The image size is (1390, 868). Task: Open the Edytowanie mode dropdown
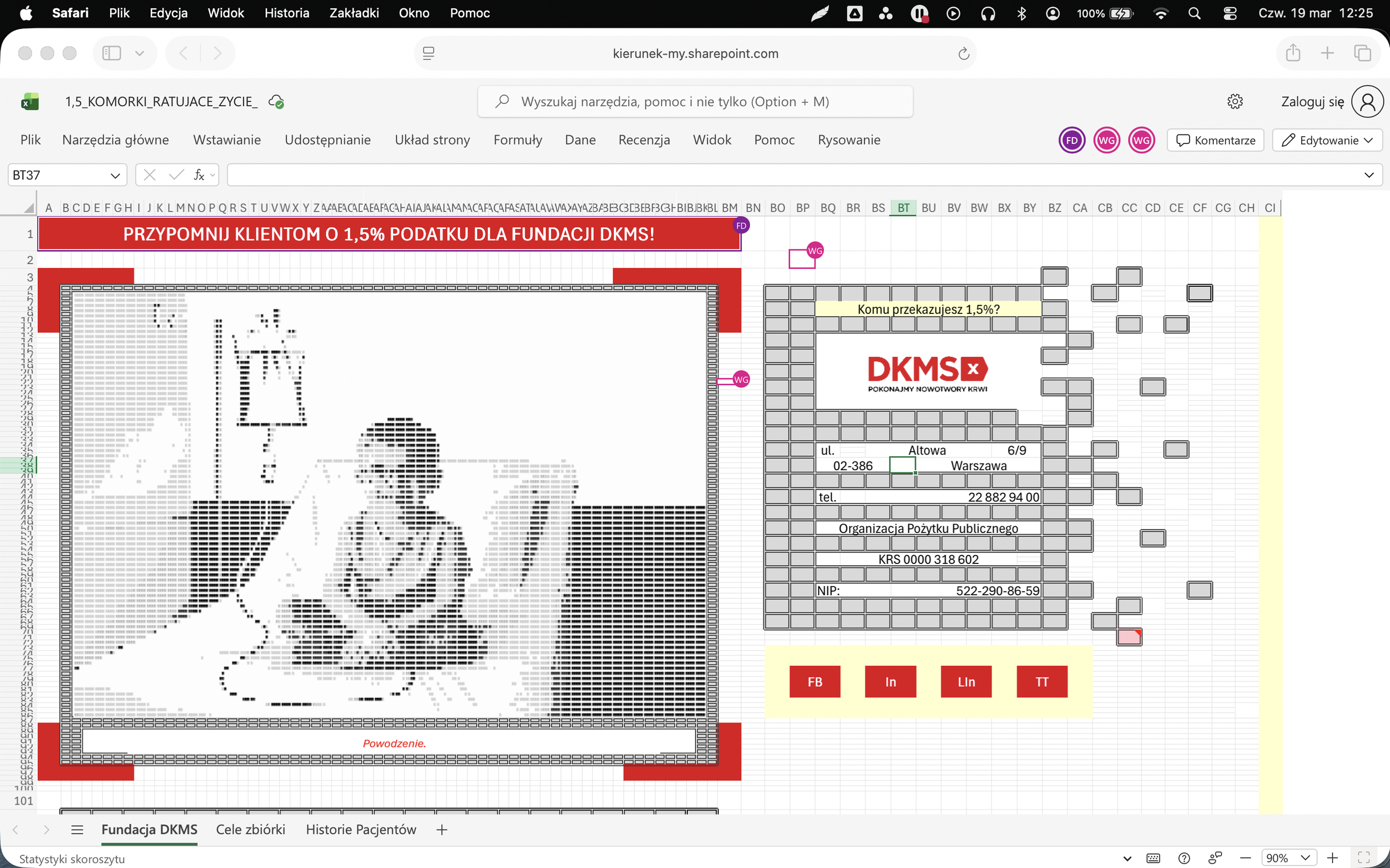pyautogui.click(x=1327, y=139)
